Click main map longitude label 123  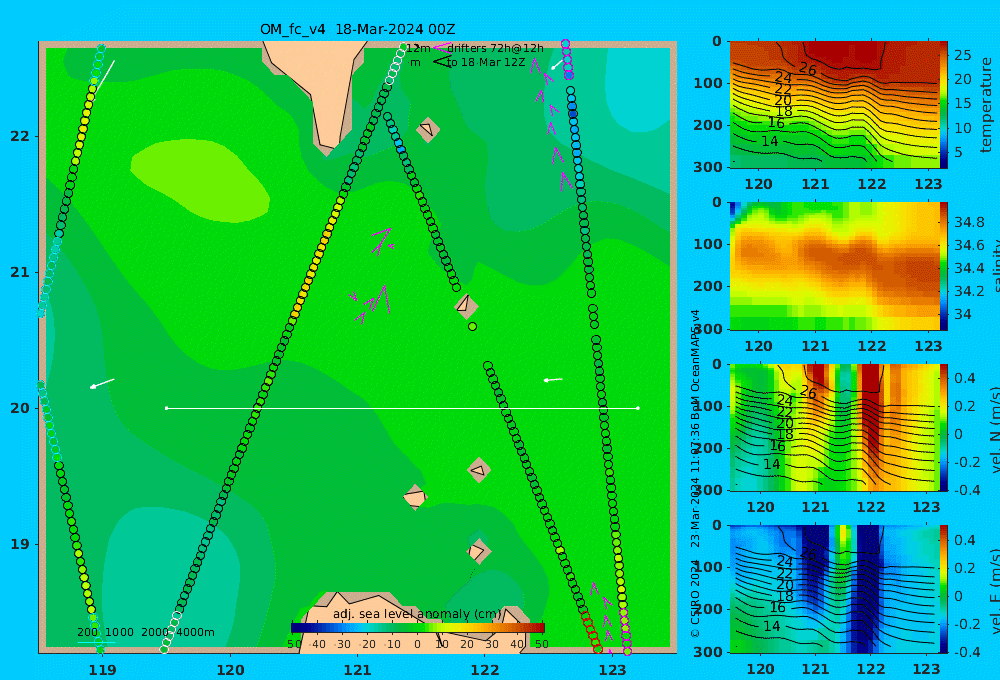[x=612, y=670]
